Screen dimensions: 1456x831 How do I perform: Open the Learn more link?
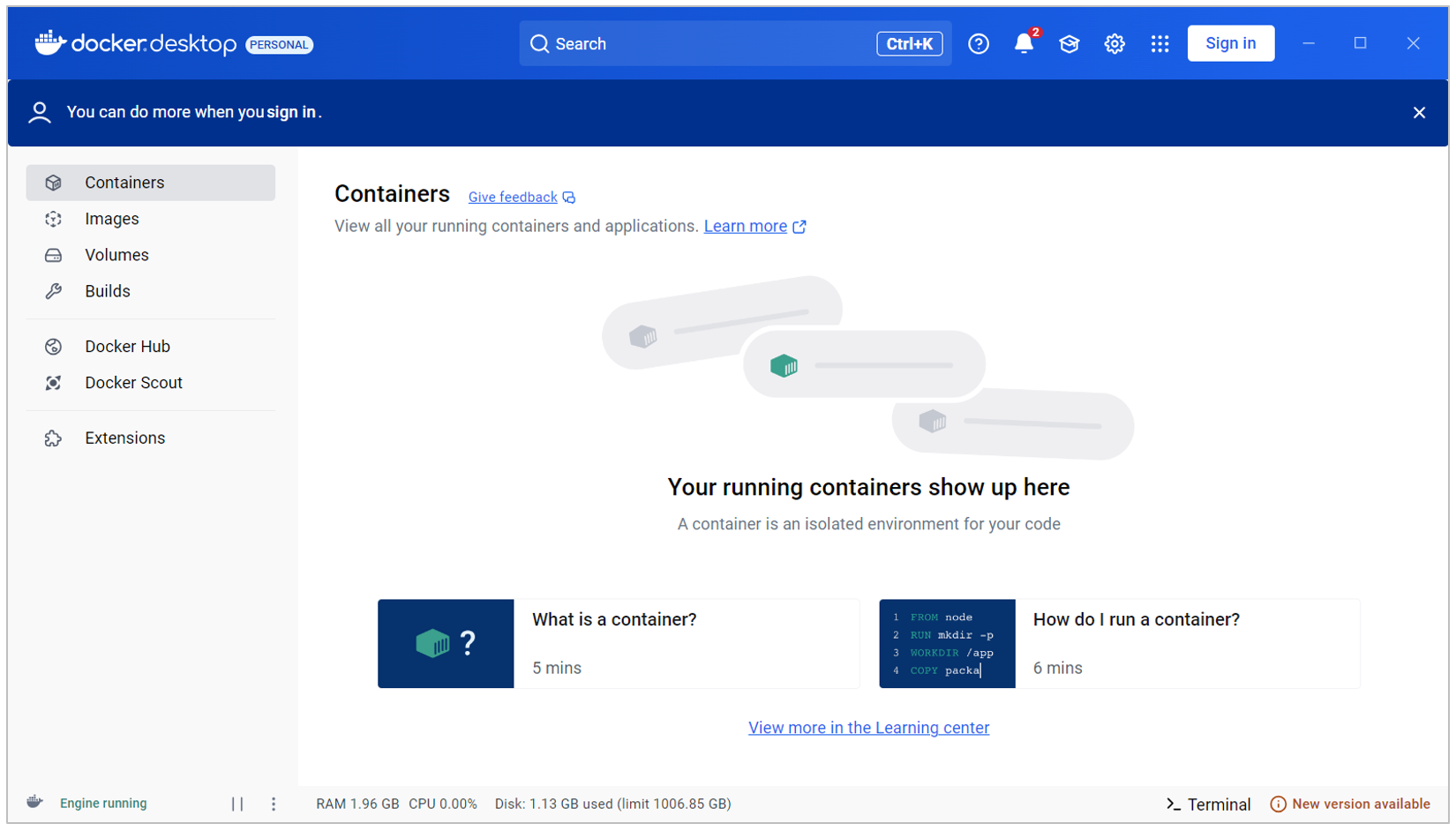[745, 226]
